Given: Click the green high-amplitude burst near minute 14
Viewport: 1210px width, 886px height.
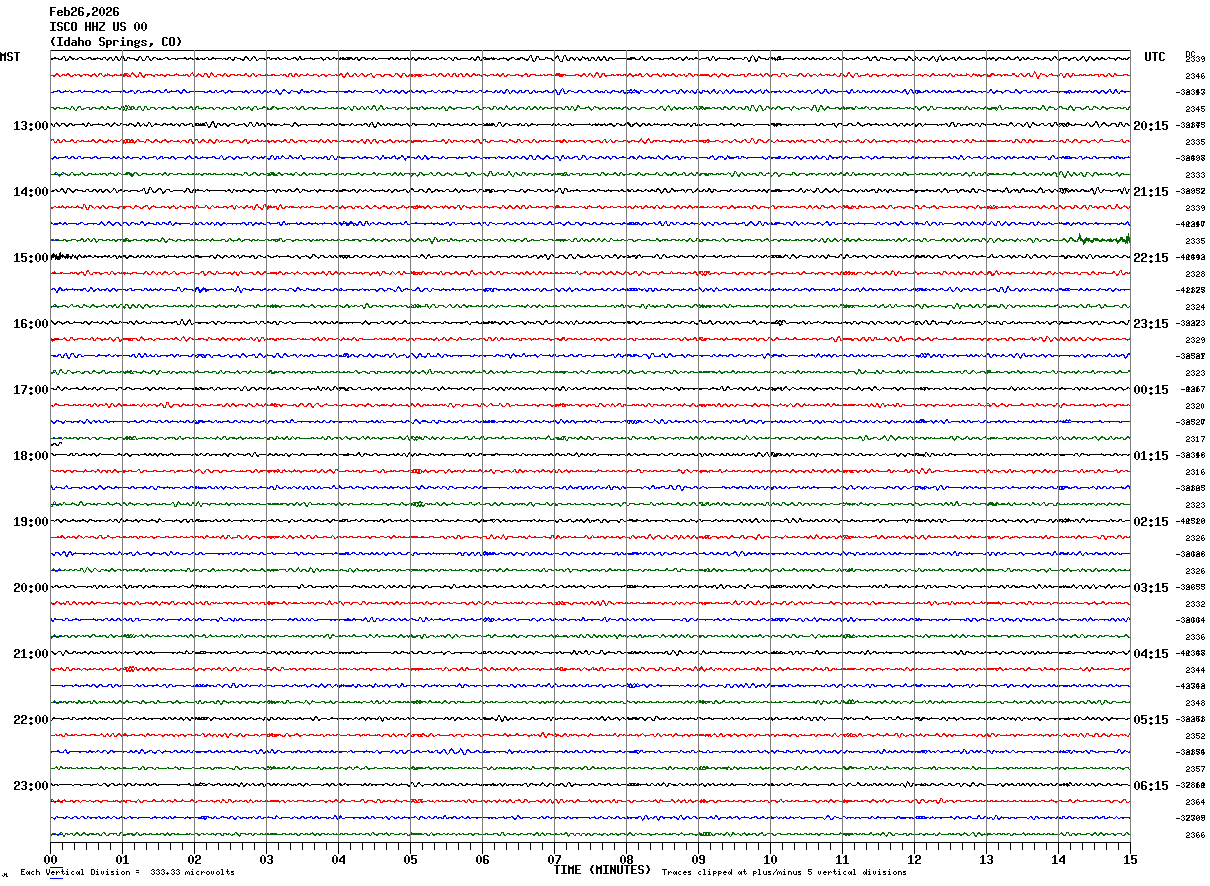Looking at the screenshot, I should point(1098,238).
